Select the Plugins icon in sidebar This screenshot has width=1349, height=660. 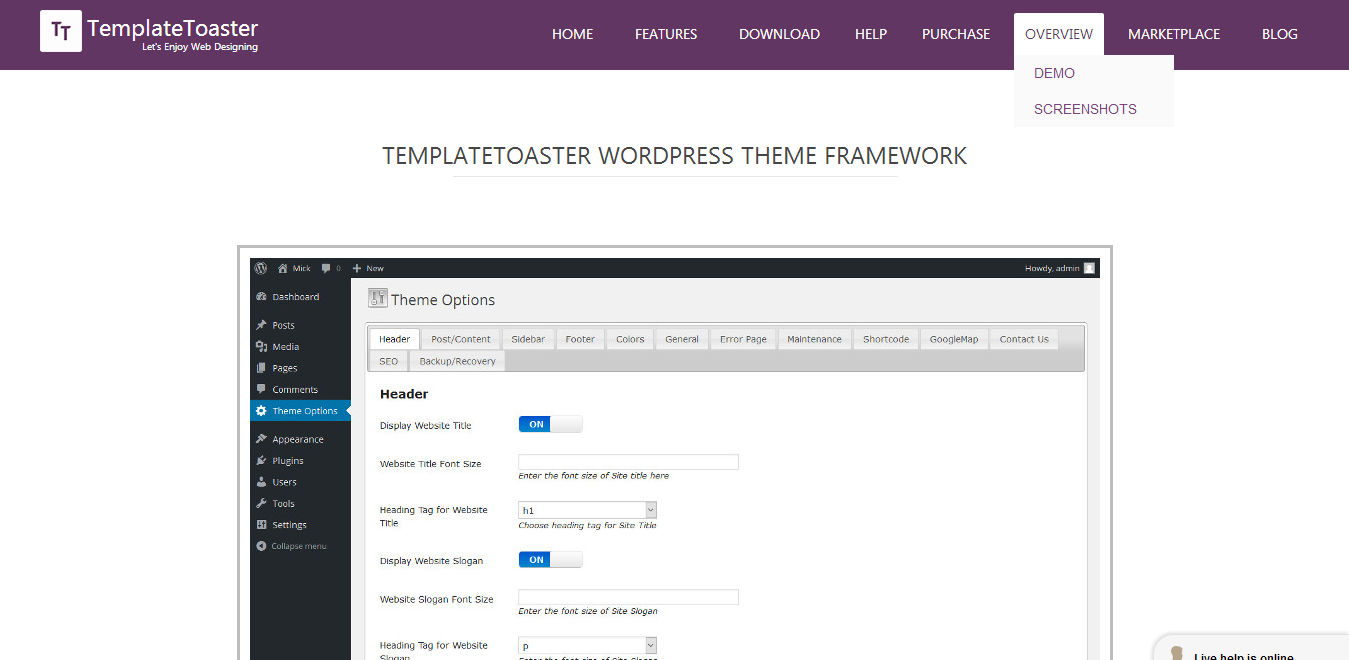tap(261, 461)
